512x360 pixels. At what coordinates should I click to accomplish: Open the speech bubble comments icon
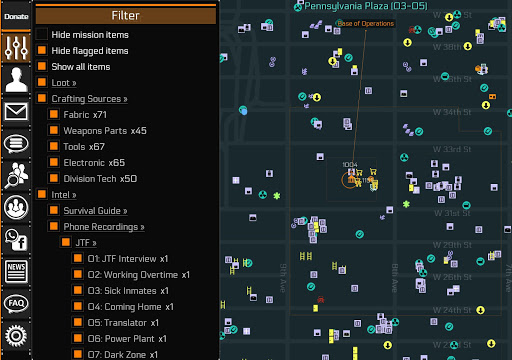pyautogui.click(x=16, y=144)
